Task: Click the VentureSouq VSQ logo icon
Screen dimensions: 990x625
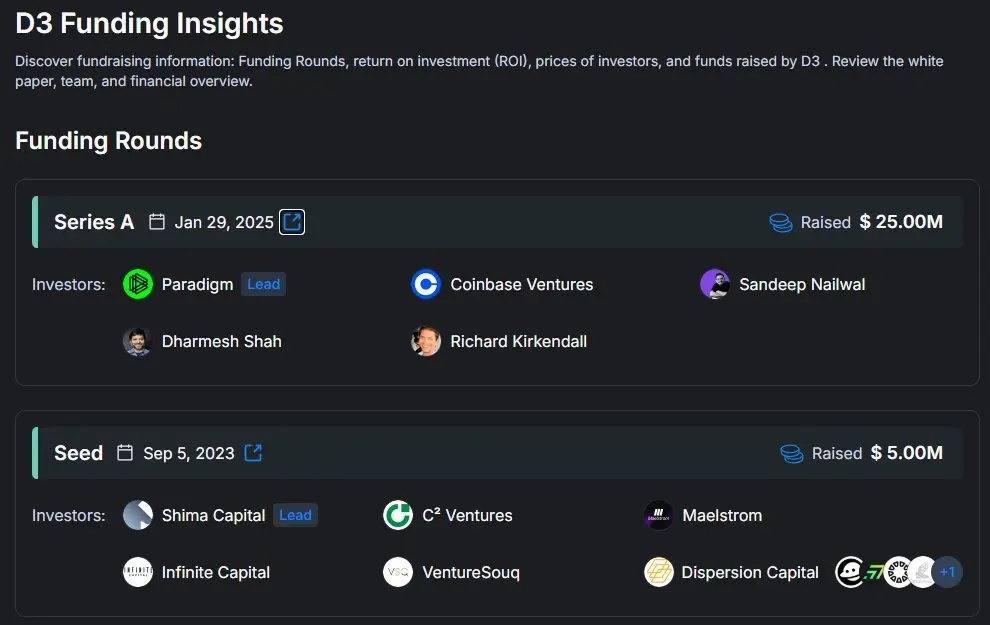Action: point(398,572)
